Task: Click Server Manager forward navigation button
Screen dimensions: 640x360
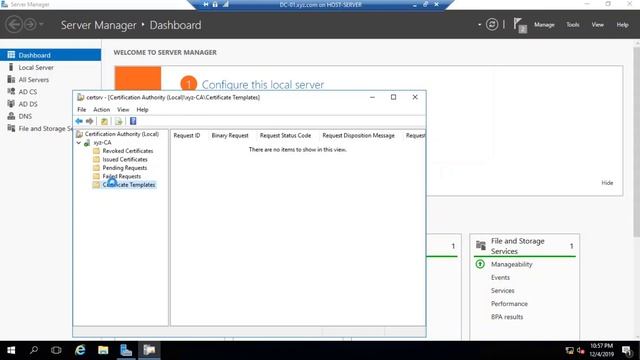Action: coord(30,24)
